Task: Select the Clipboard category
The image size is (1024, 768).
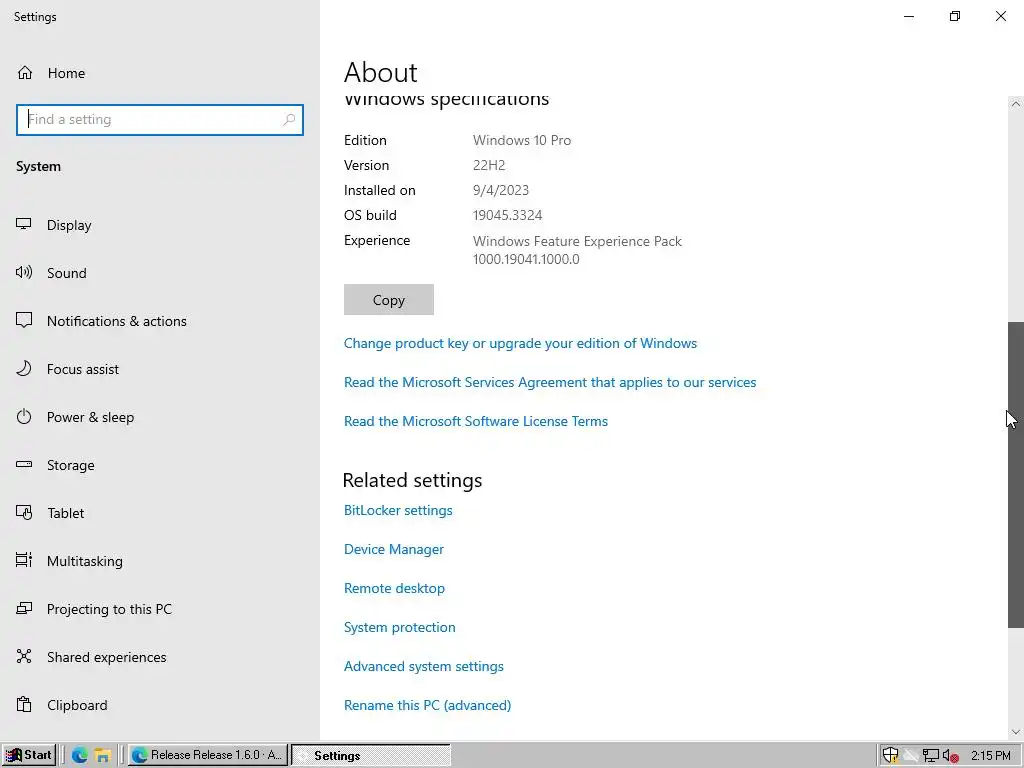Action: coord(77,705)
